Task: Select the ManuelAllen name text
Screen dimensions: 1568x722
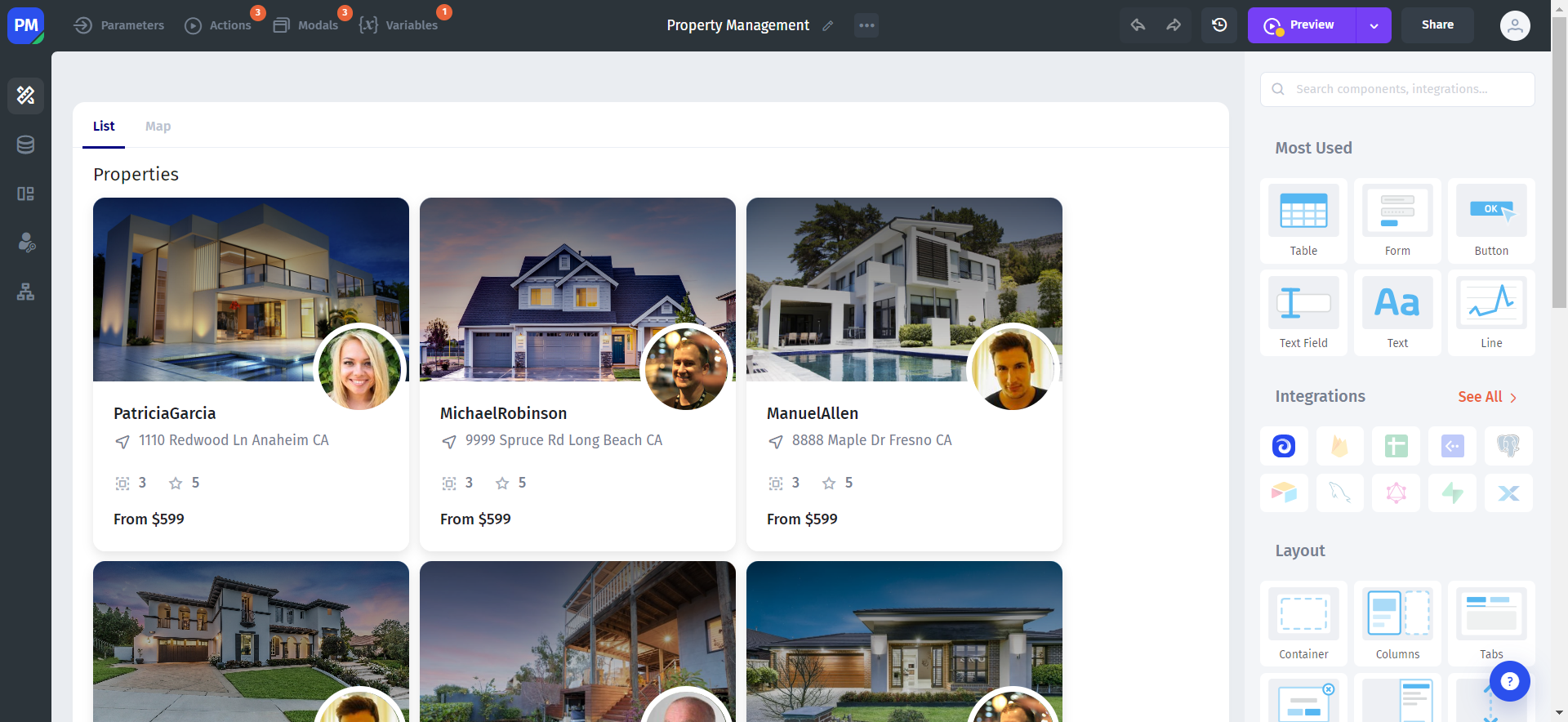Action: click(x=813, y=413)
